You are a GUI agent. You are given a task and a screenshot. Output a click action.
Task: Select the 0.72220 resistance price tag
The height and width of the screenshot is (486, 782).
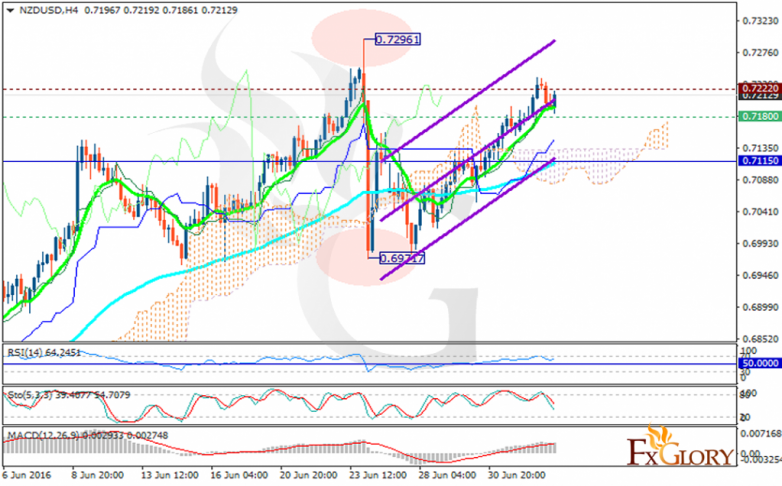pos(760,88)
